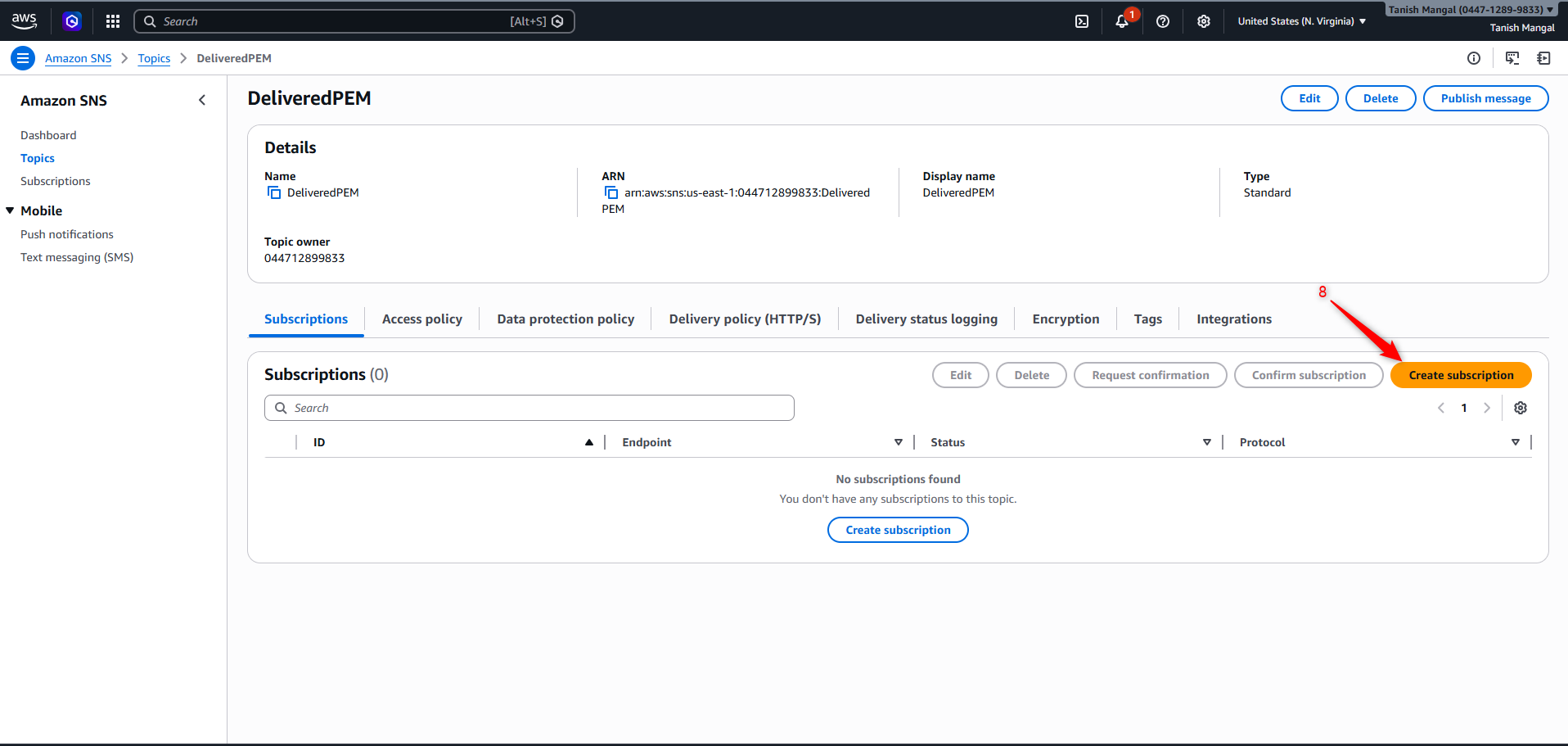Switch to the Access policy tab

click(x=421, y=319)
